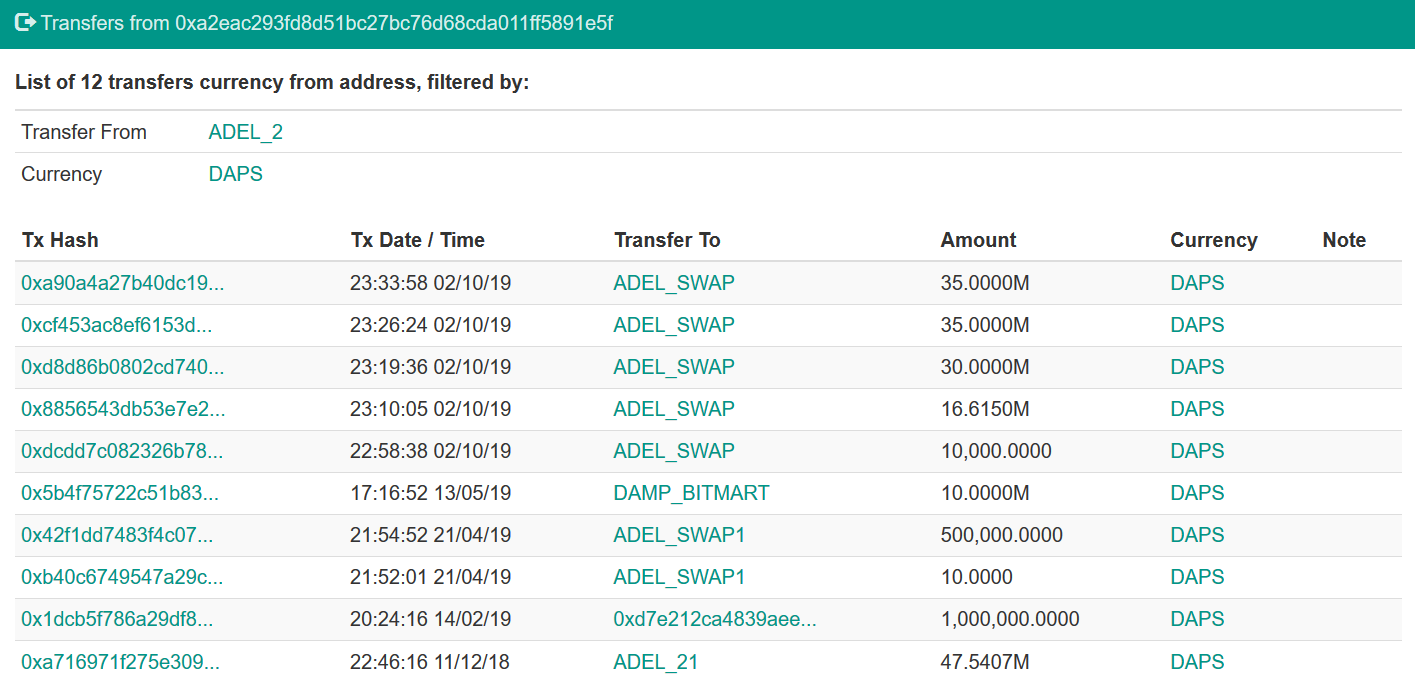Open ADEL_SWAP recipient in 23:10:05 row
This screenshot has height=682, width=1415.
coord(674,409)
